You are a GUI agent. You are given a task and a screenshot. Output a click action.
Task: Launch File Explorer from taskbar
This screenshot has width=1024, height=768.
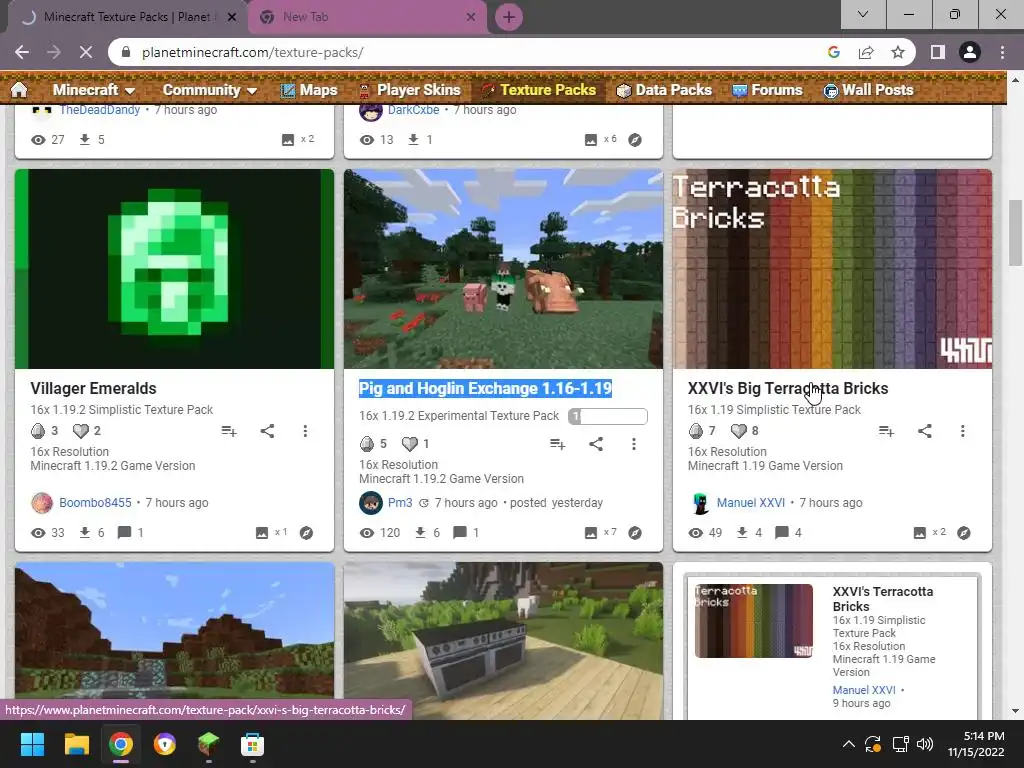pyautogui.click(x=76, y=744)
